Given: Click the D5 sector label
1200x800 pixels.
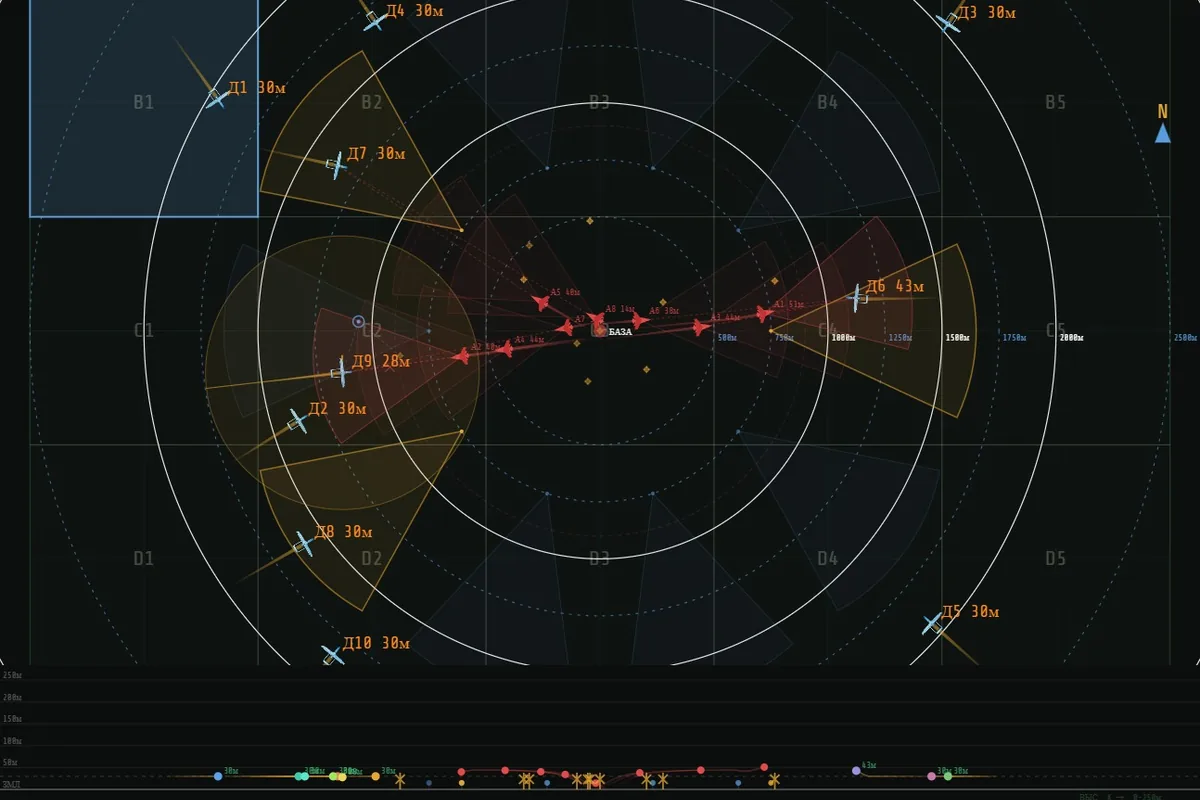Looking at the screenshot, I should point(1056,558).
